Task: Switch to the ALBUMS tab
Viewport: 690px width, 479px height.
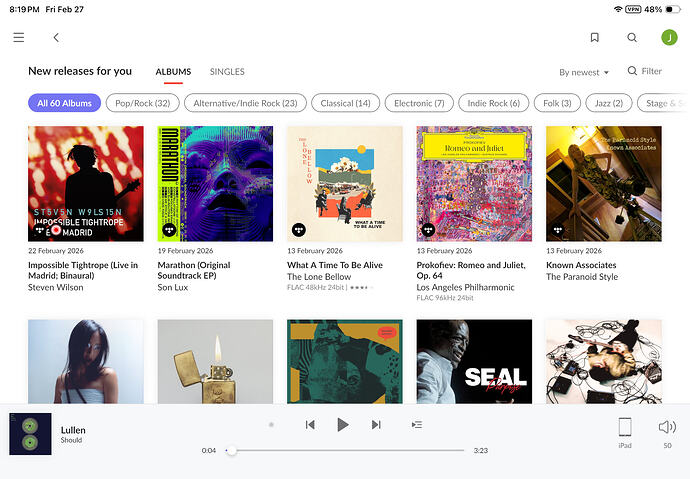Action: [x=173, y=72]
